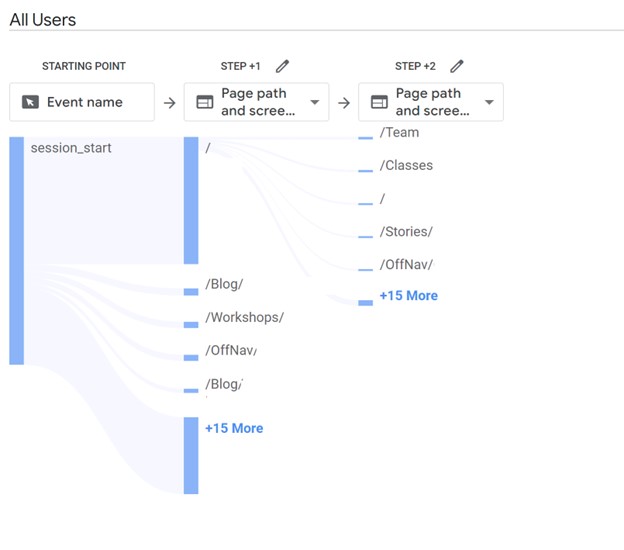The width and height of the screenshot is (624, 550).
Task: Select the session_start node bar
Action: [17, 251]
